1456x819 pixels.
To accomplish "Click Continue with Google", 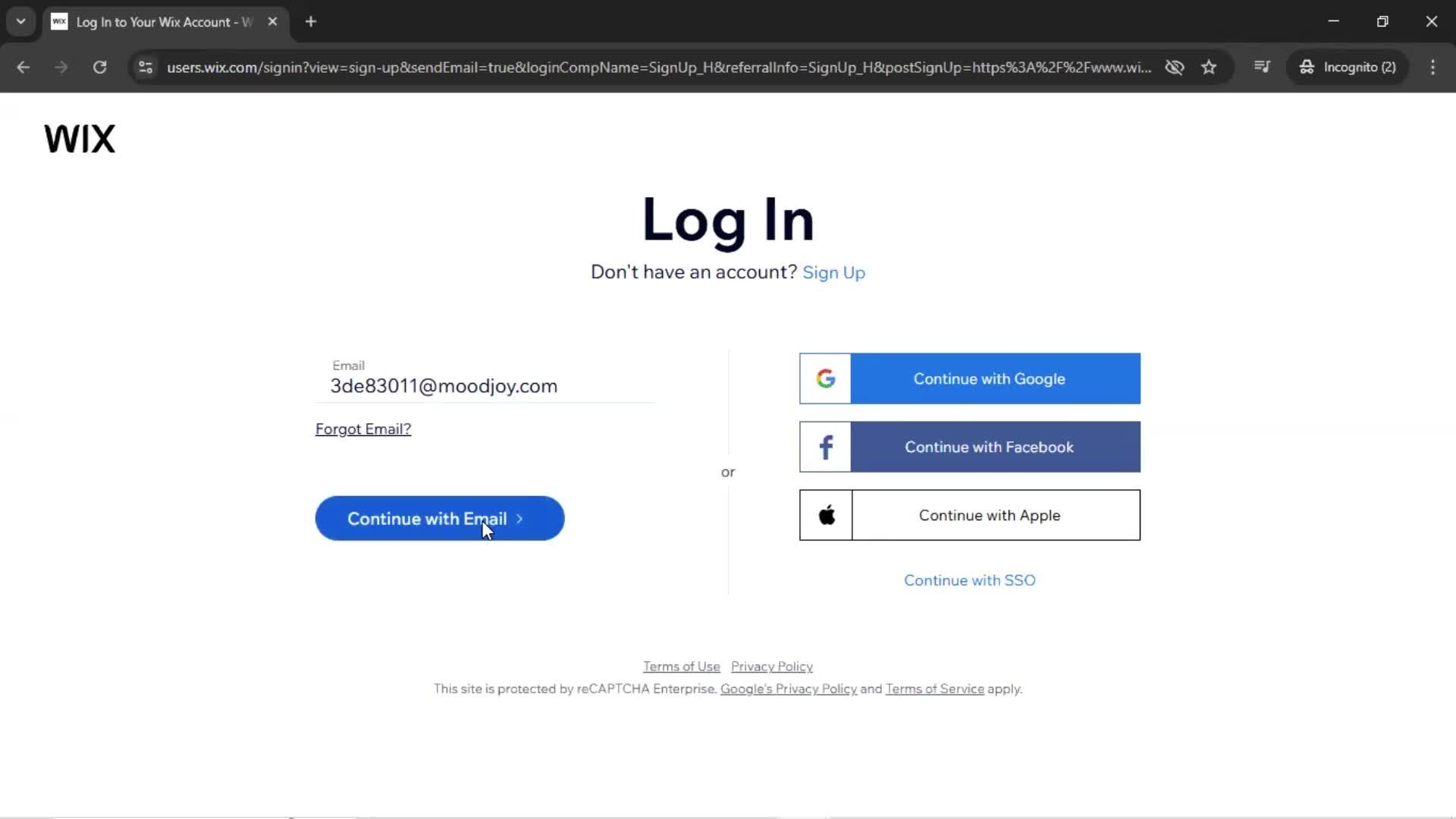I will pyautogui.click(x=970, y=378).
